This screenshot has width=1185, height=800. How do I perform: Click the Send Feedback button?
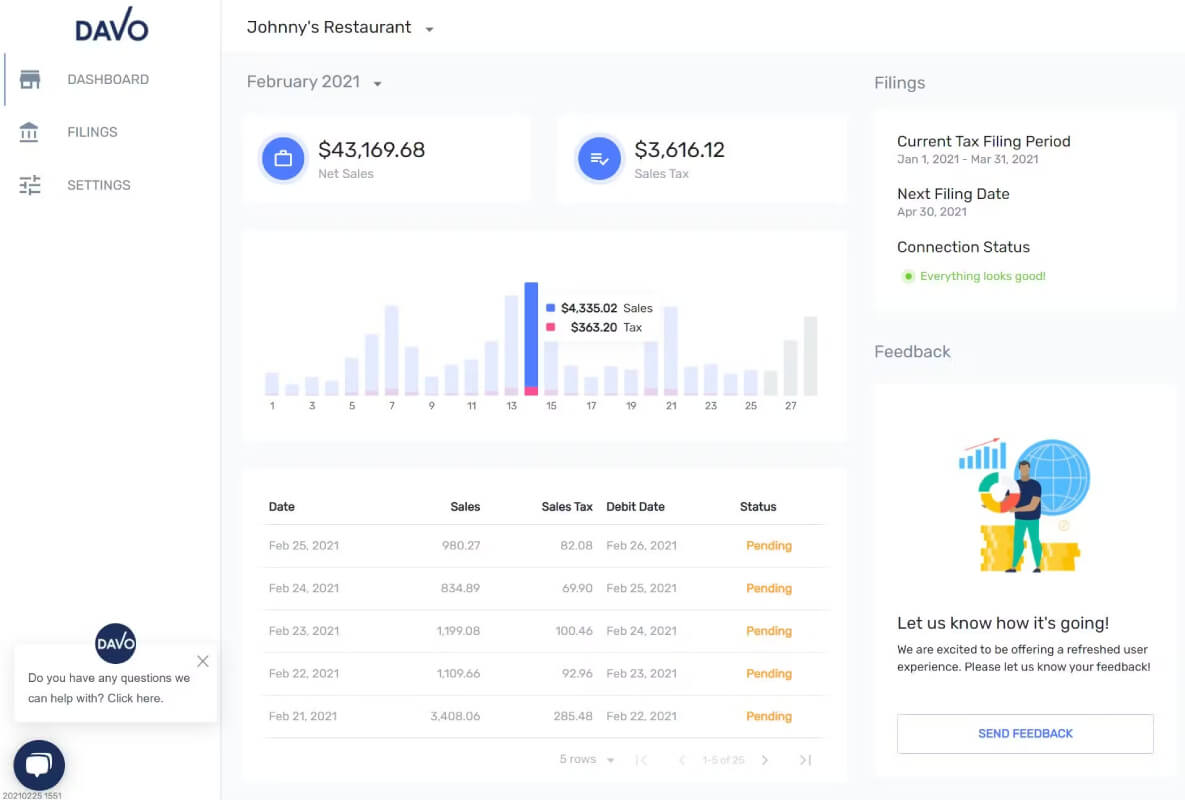pyautogui.click(x=1025, y=734)
